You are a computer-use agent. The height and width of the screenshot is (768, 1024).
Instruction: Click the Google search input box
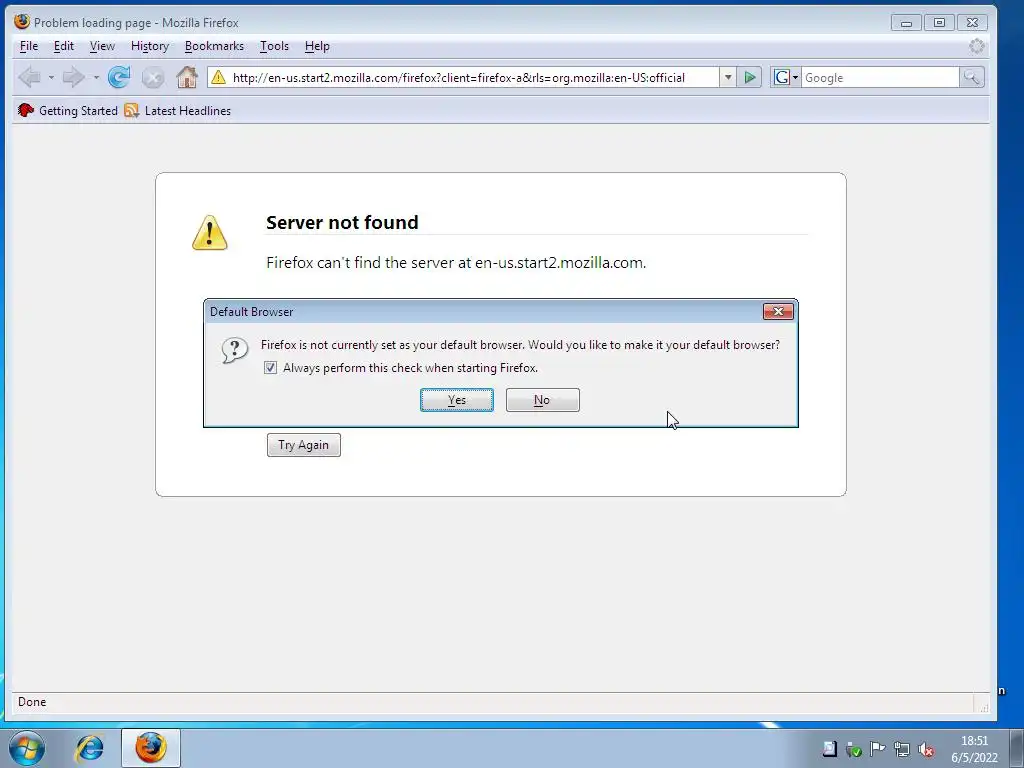[x=880, y=78]
